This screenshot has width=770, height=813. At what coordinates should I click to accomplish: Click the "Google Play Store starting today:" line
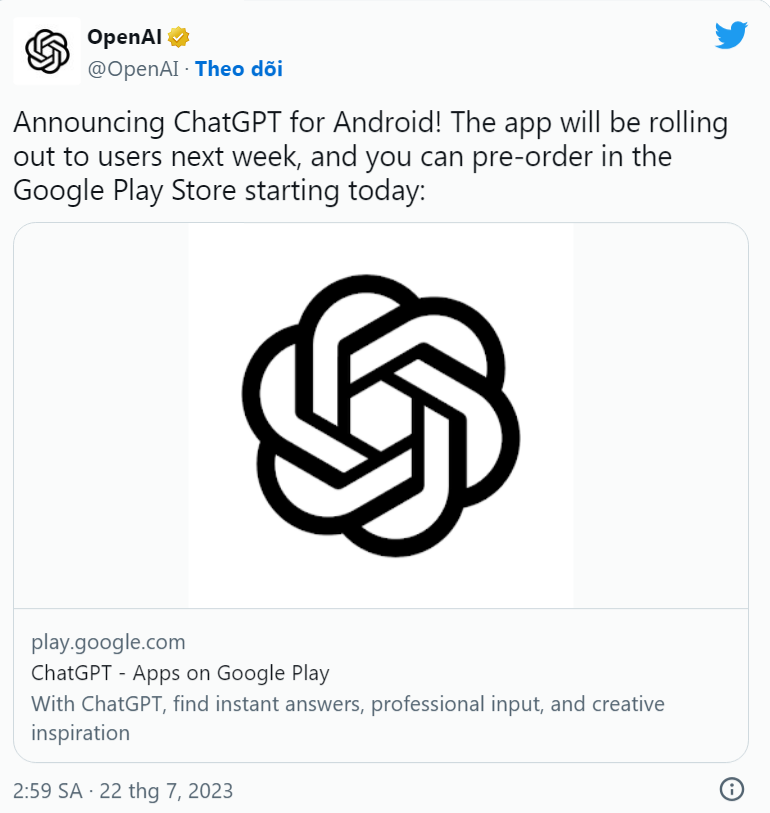pyautogui.click(x=219, y=190)
